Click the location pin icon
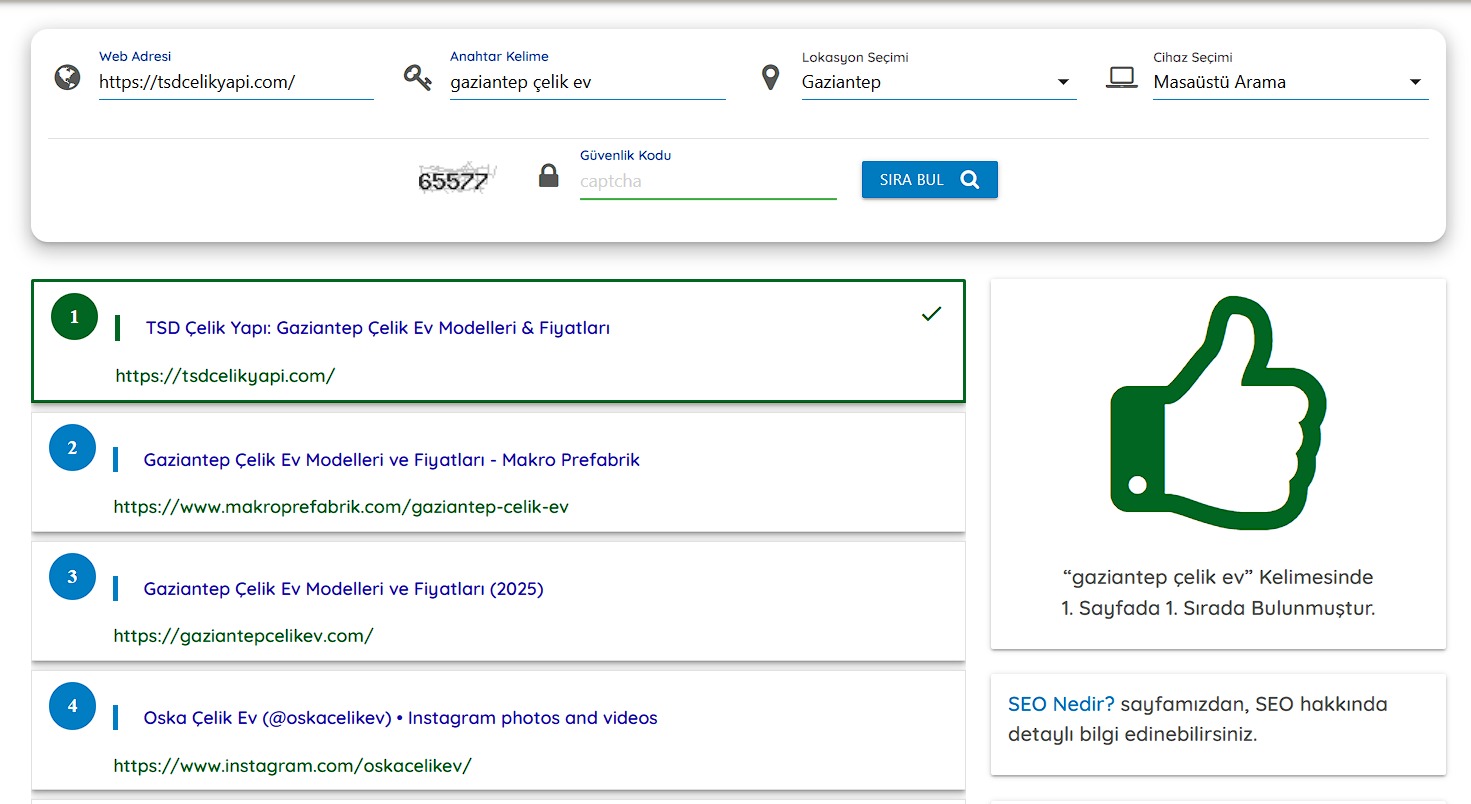 (770, 78)
